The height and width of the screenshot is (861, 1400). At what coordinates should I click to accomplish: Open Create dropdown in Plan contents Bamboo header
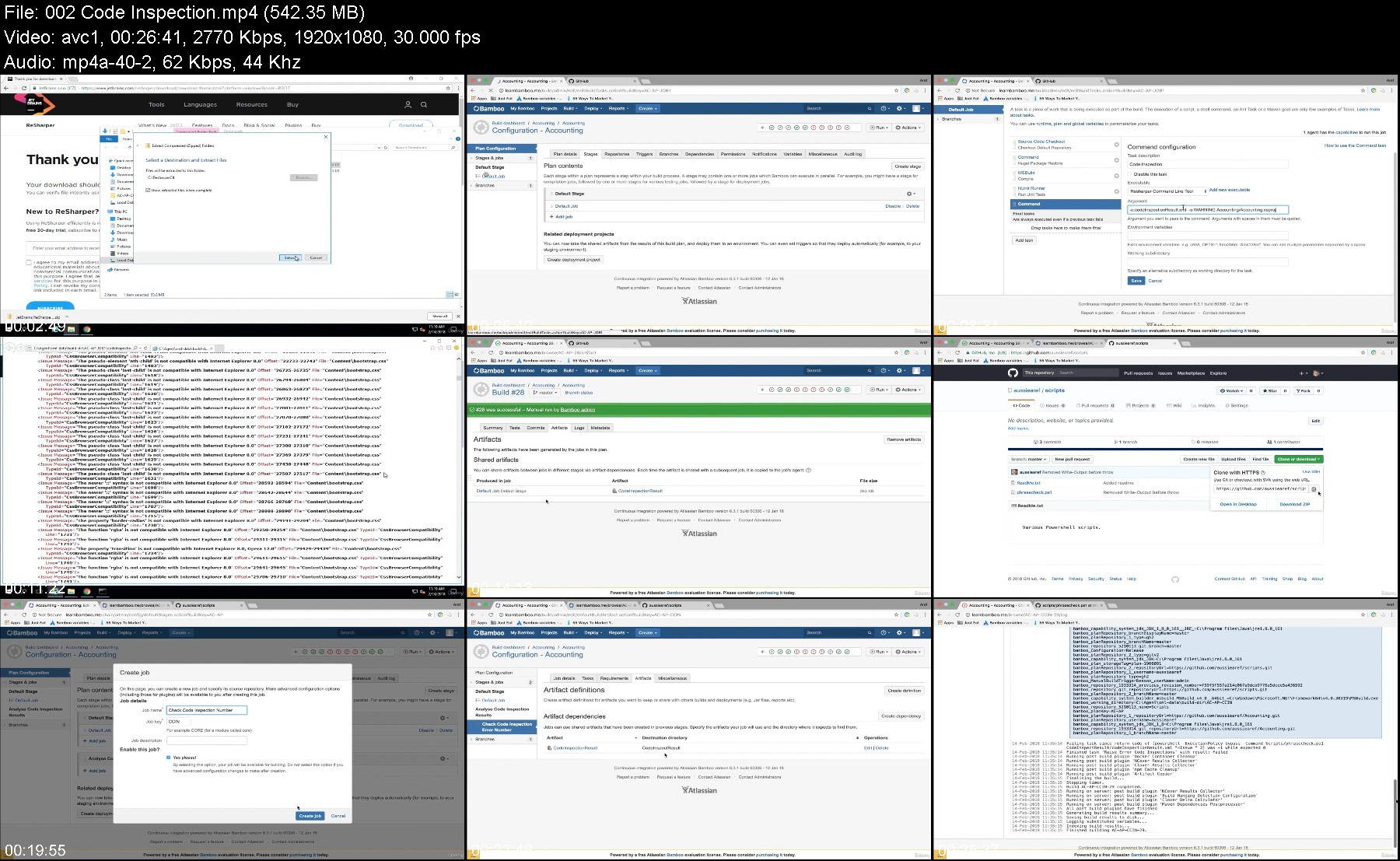[646, 108]
